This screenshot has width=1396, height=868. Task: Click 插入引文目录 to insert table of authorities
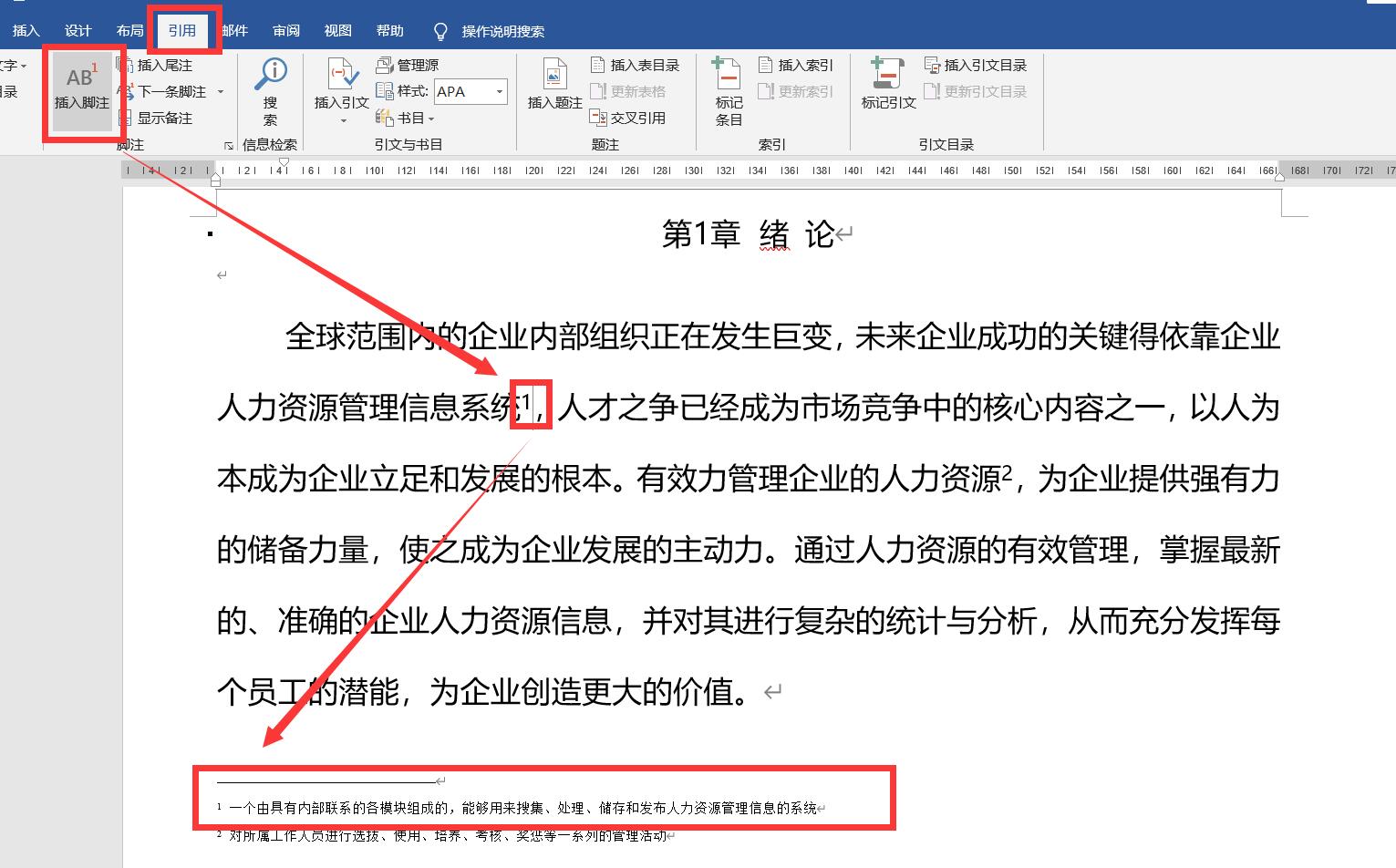980,64
